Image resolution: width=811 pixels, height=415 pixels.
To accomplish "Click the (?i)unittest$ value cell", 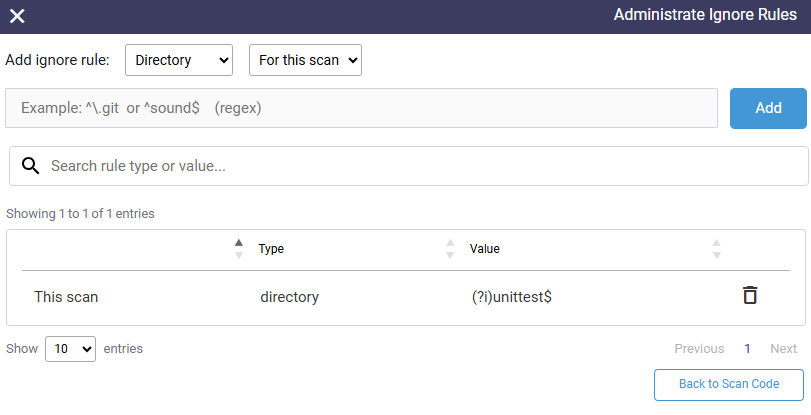I will (511, 297).
